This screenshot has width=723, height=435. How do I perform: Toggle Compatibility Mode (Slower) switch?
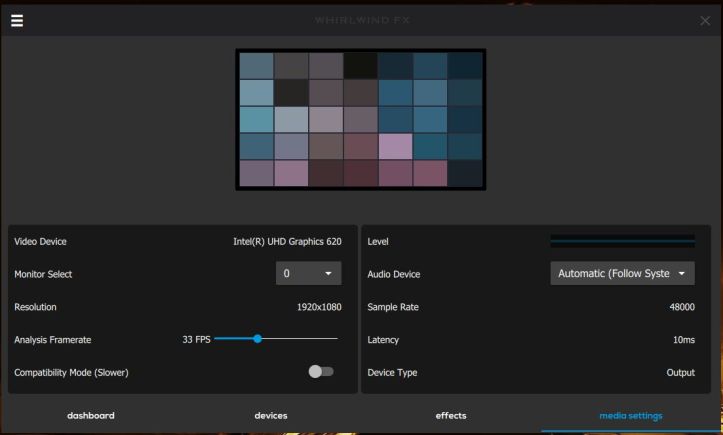[x=320, y=372]
